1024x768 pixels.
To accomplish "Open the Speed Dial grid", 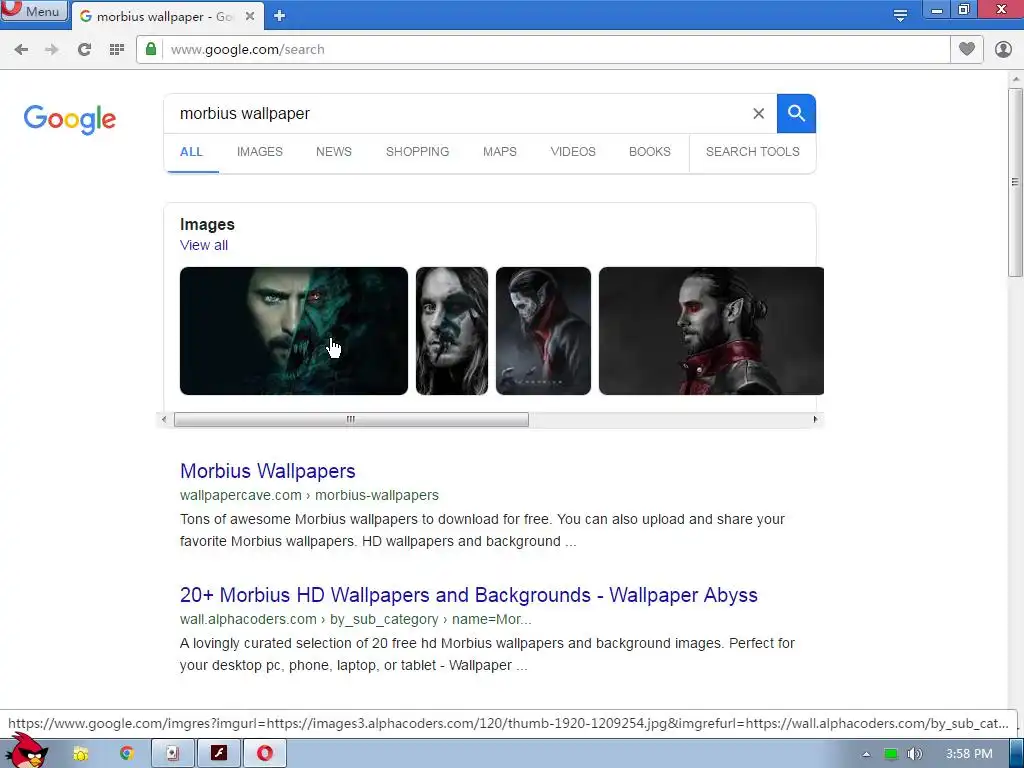I will (117, 50).
